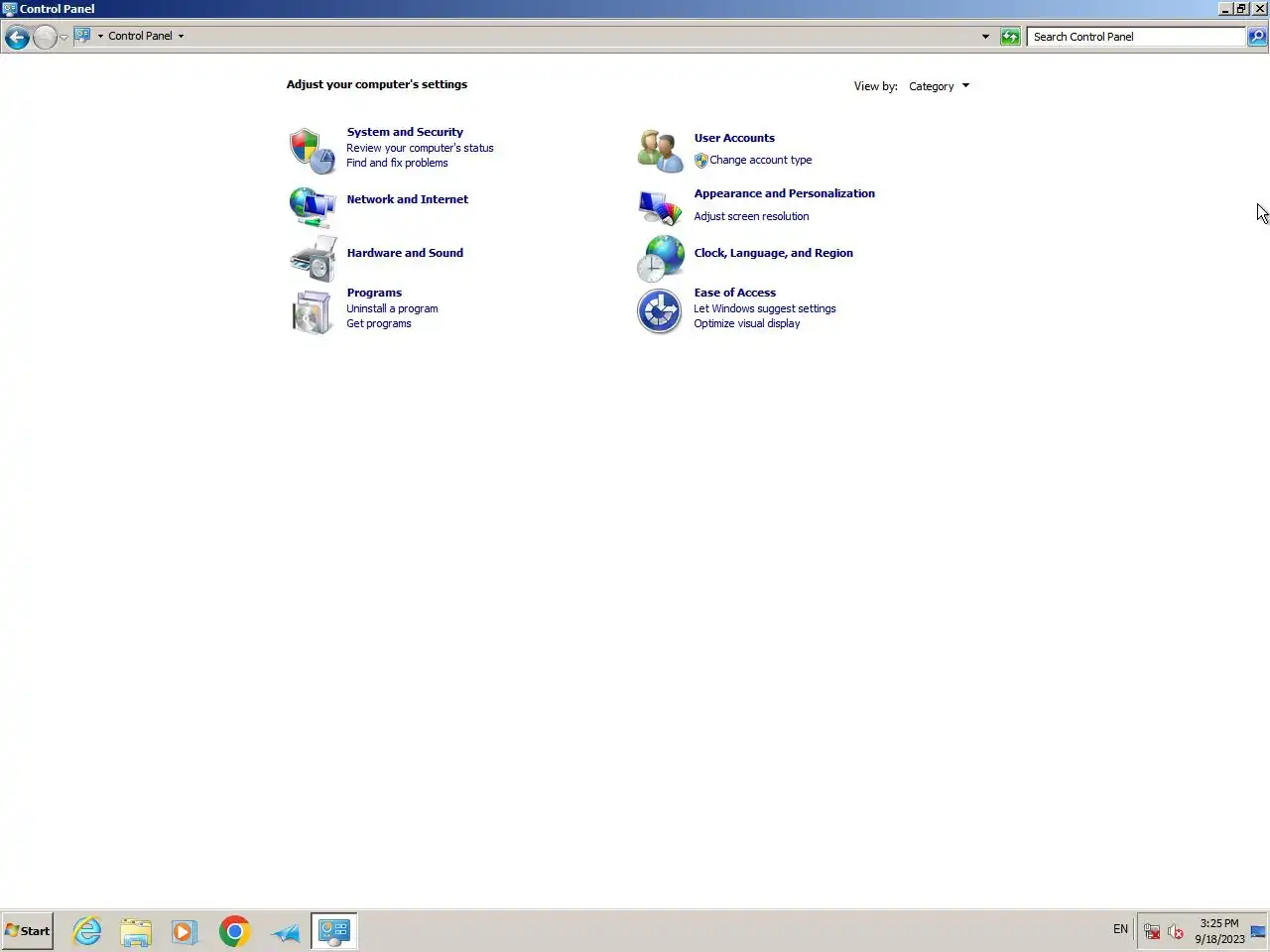Click in the Search Control Panel box
This screenshot has height=952, width=1270.
coord(1136,37)
